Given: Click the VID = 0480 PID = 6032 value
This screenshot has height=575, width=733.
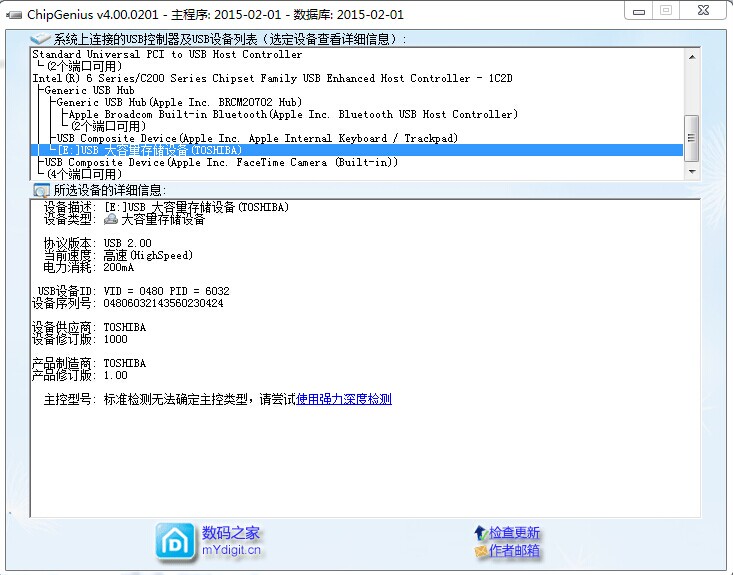Looking at the screenshot, I should (x=166, y=291).
